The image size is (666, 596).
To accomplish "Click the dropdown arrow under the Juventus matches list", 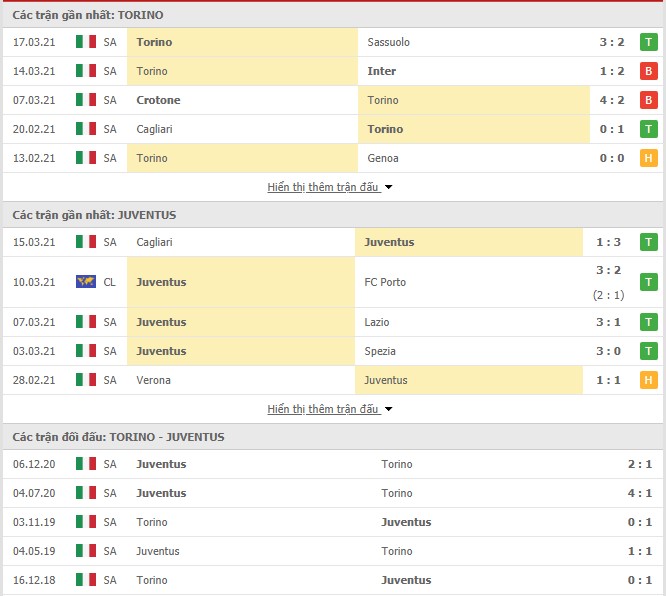I will click(x=388, y=410).
